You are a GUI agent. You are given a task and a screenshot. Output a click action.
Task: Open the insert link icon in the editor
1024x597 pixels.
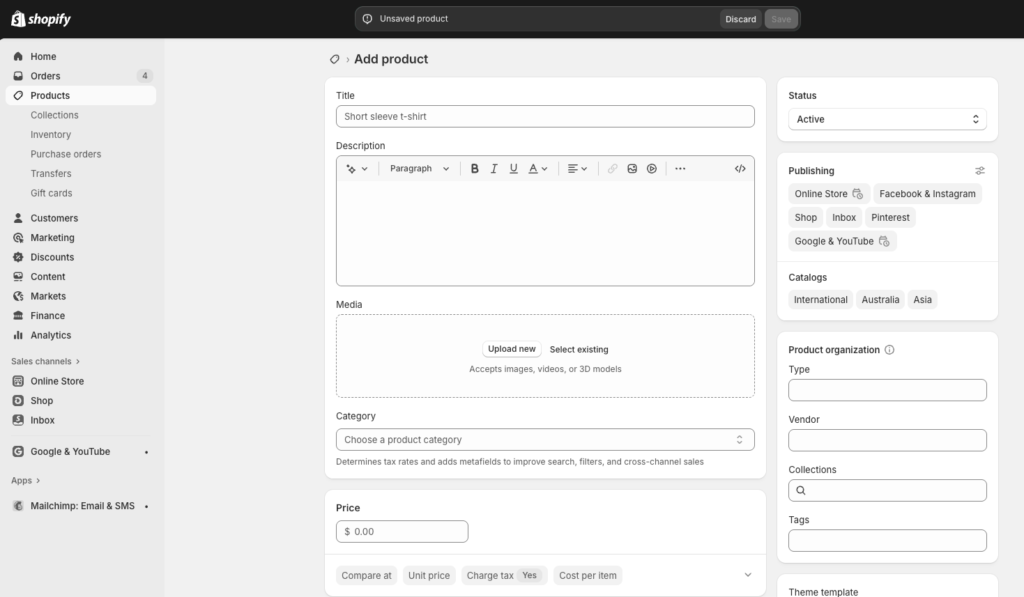pyautogui.click(x=613, y=168)
